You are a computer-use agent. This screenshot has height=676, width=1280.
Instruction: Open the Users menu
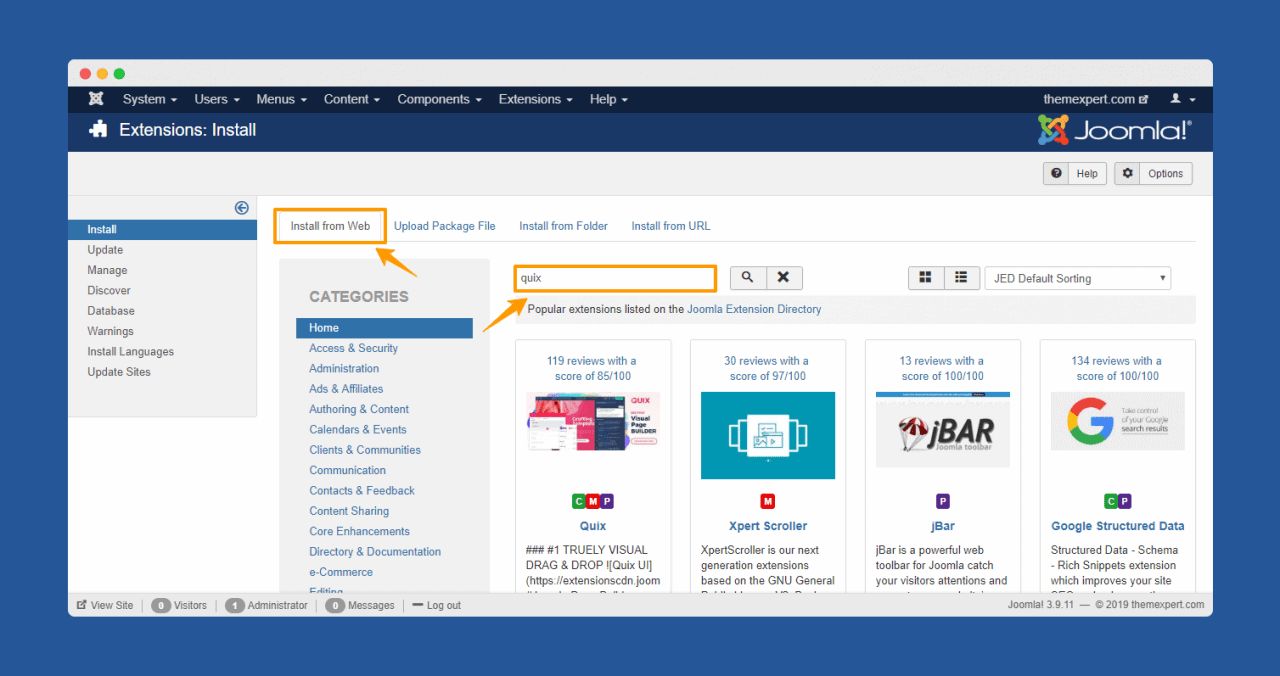217,99
